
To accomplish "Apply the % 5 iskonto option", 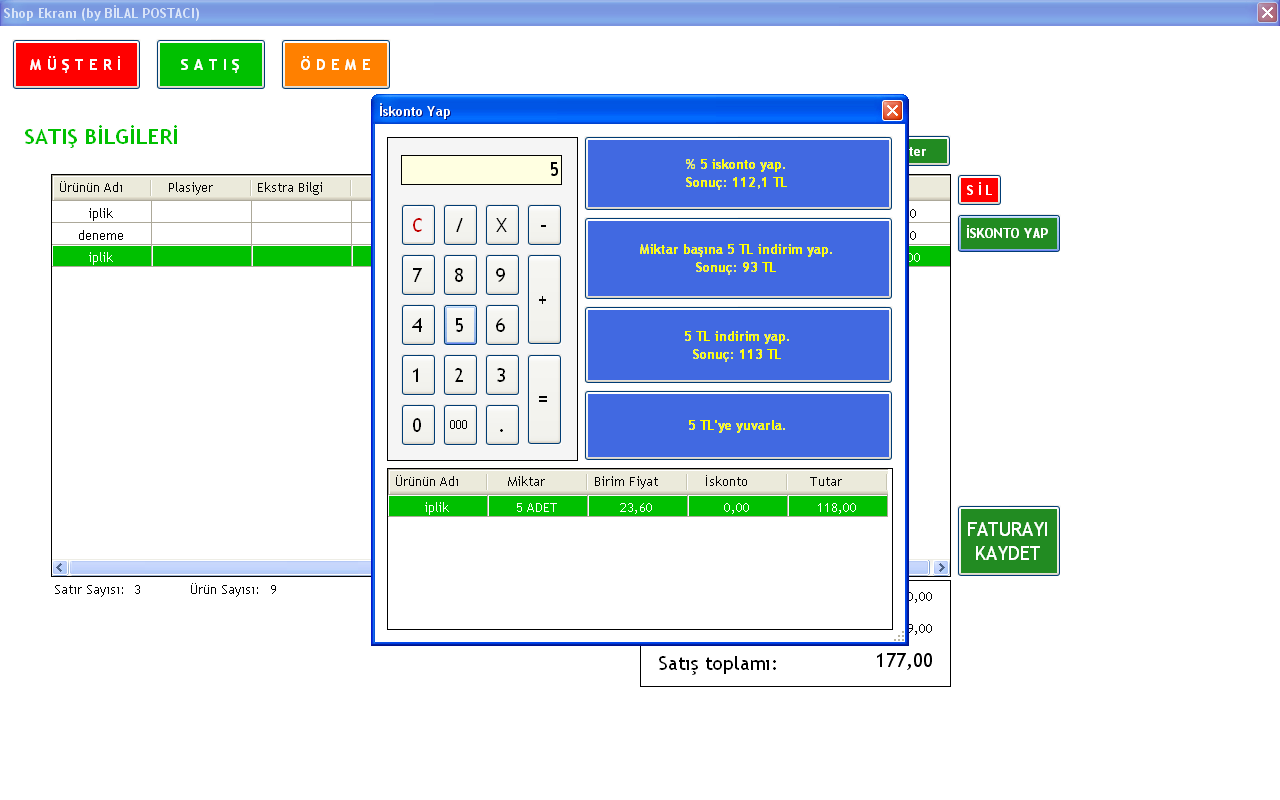I will [x=738, y=174].
